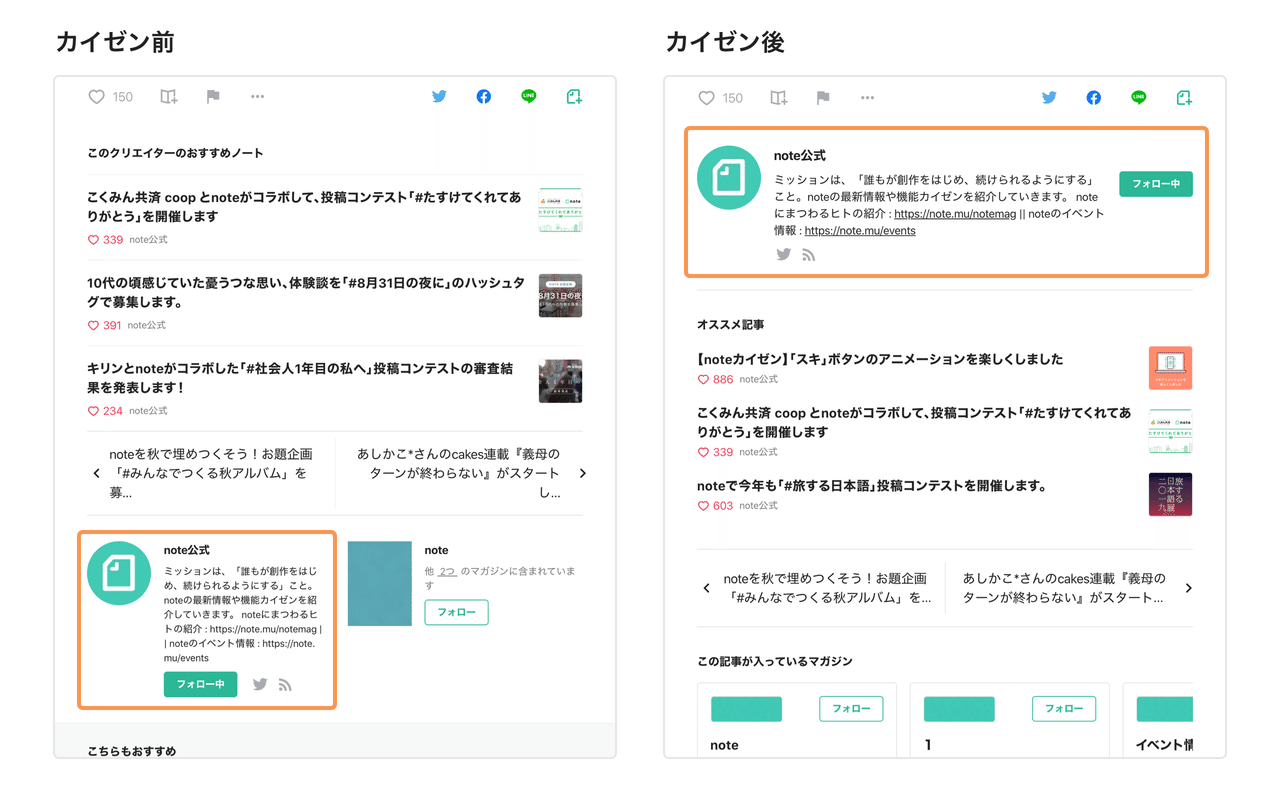1280x812 pixels.
Task: Click the heart like icon in the カイゼン前 panel
Action: 96,97
